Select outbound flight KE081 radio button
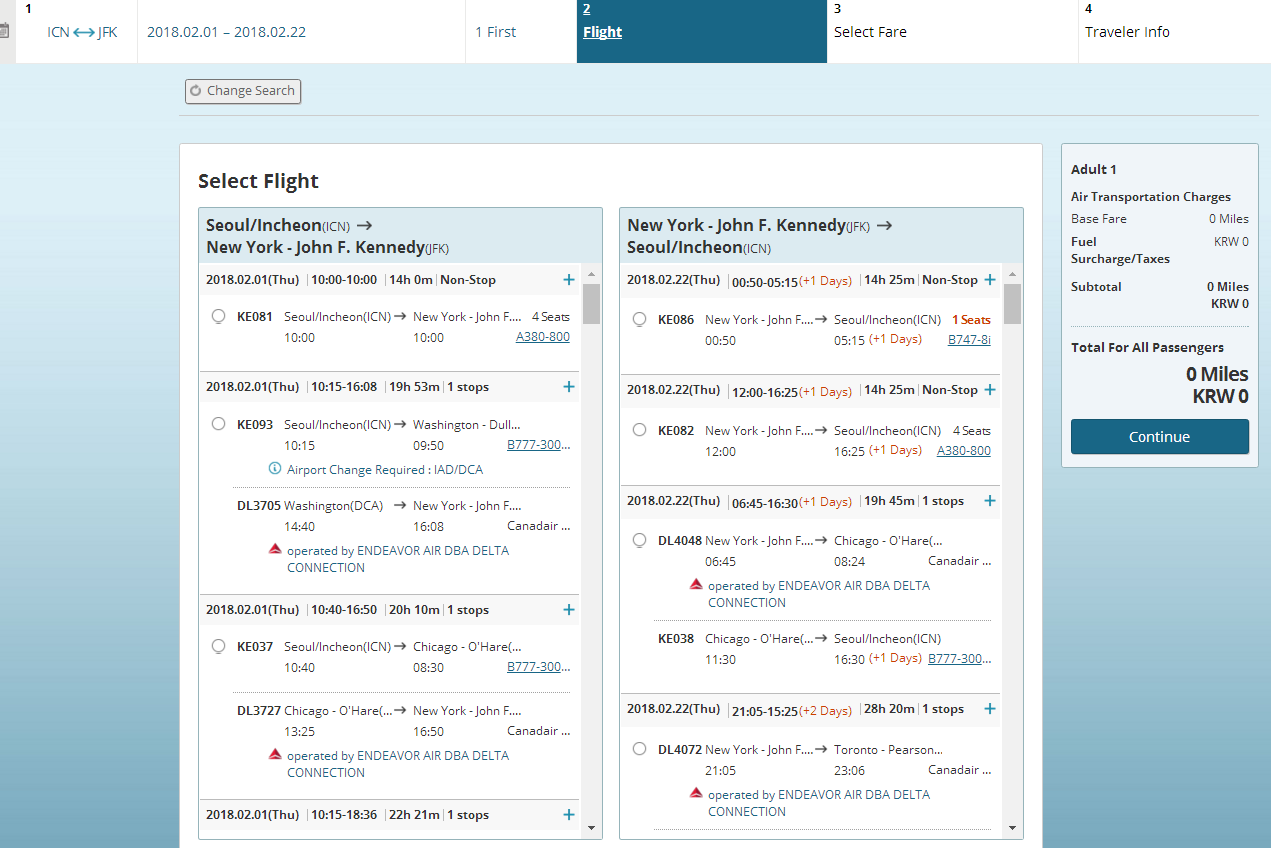The image size is (1271, 848). (218, 316)
